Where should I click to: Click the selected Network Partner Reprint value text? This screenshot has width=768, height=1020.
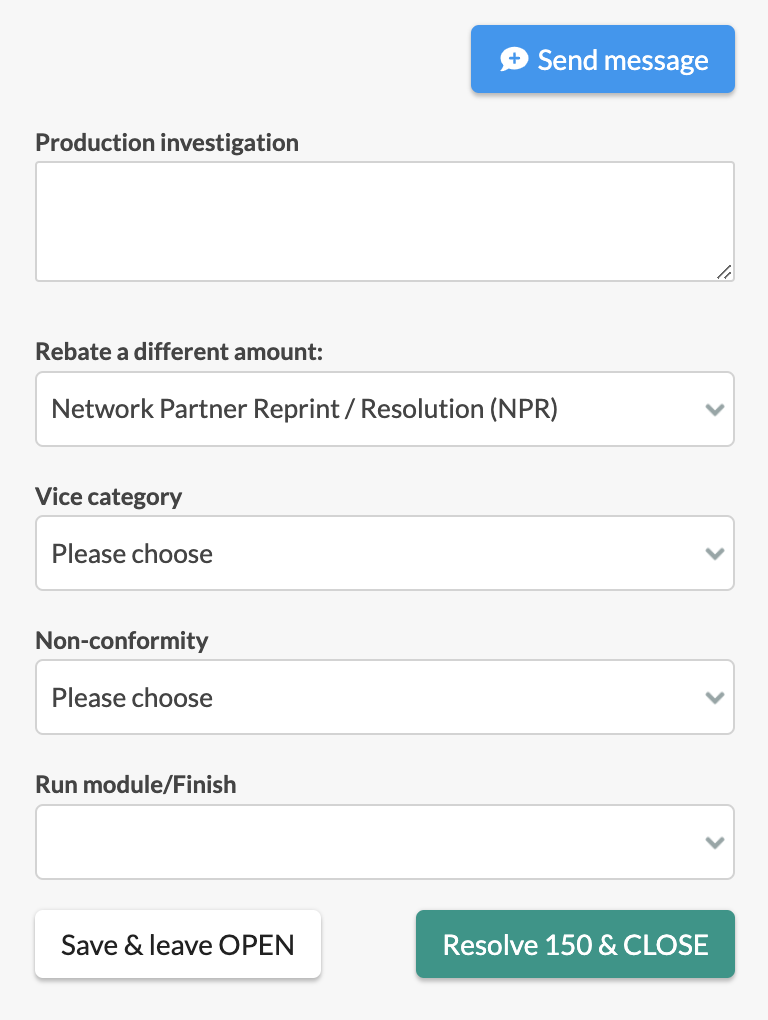(304, 409)
